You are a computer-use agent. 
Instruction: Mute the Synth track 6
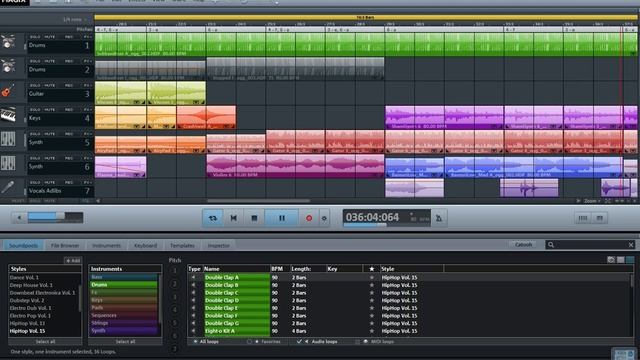[50, 158]
